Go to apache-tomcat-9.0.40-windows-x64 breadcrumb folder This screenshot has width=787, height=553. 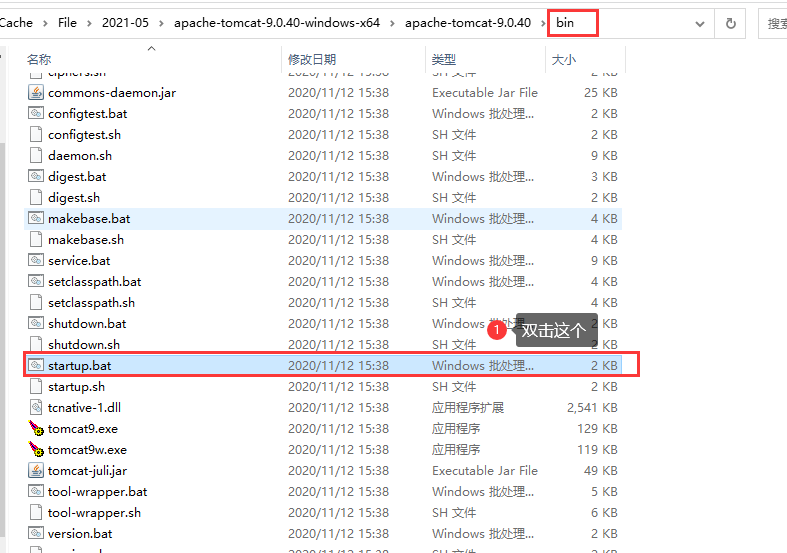(x=277, y=23)
